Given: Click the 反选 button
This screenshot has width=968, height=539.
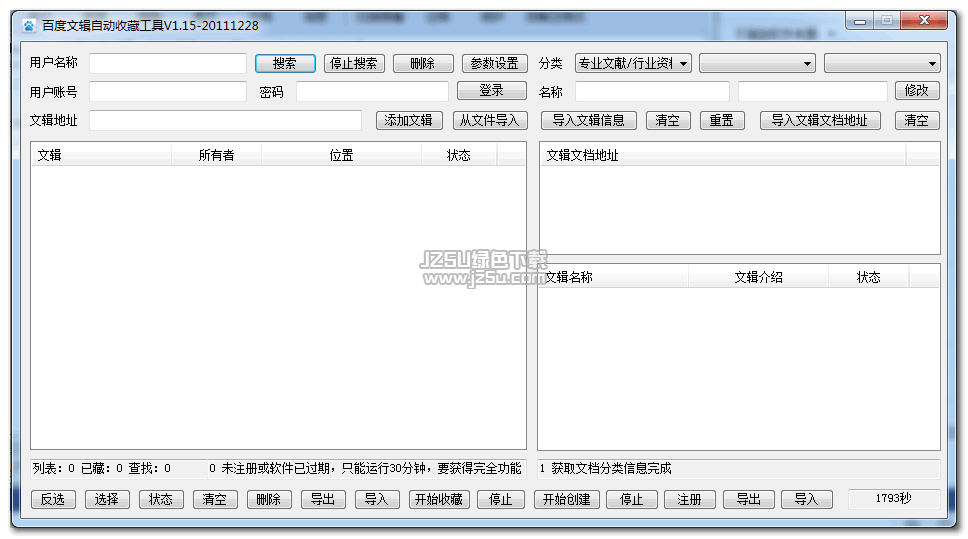Looking at the screenshot, I should [53, 499].
